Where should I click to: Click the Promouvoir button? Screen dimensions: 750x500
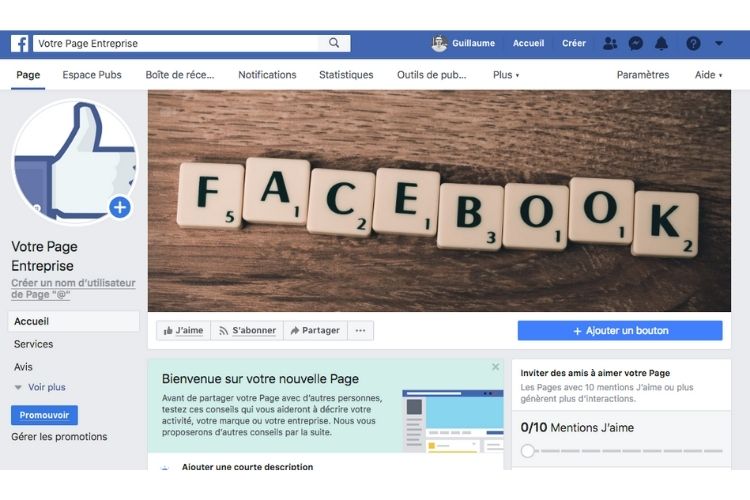tap(44, 415)
